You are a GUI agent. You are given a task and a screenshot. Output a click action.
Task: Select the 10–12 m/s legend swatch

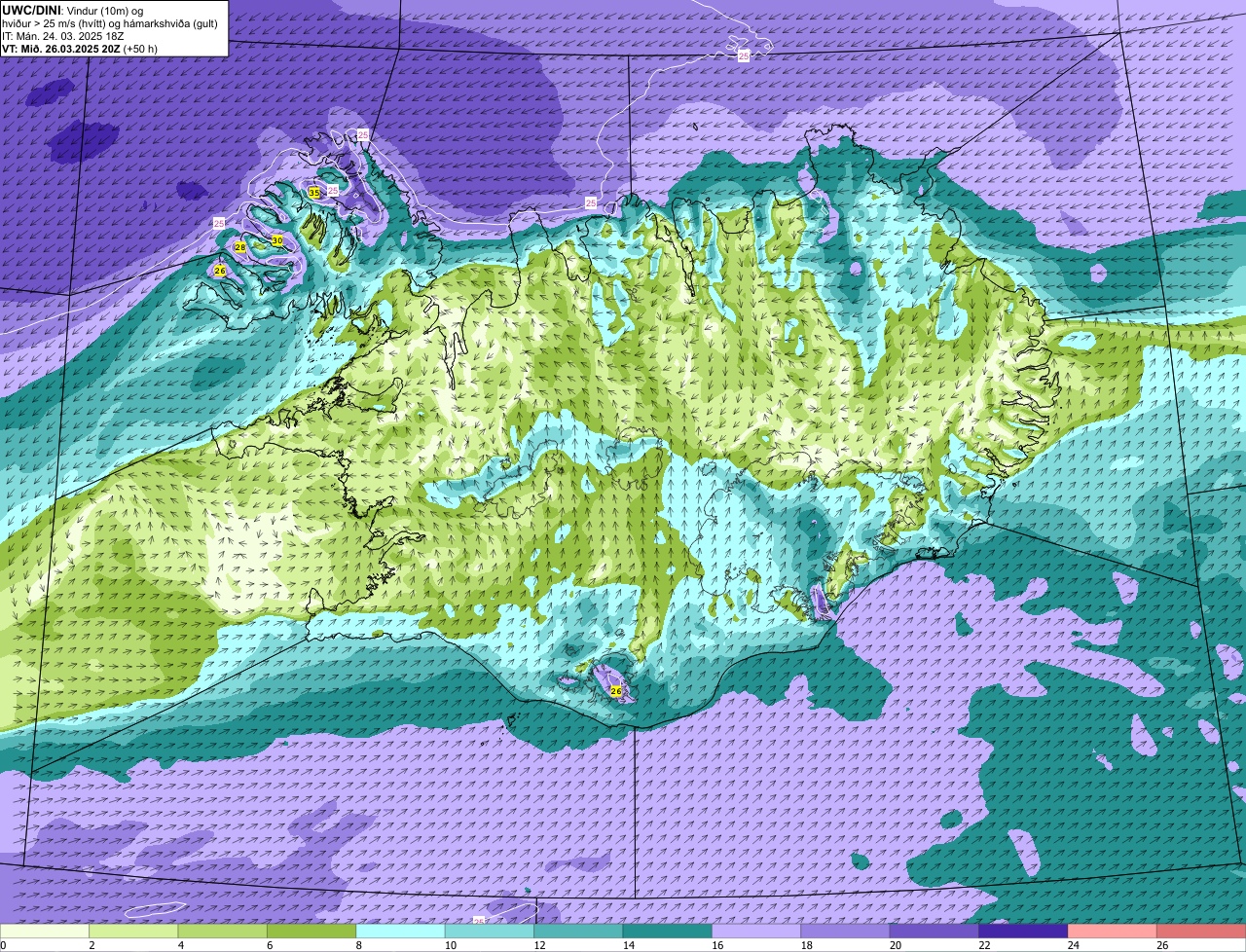[490, 932]
